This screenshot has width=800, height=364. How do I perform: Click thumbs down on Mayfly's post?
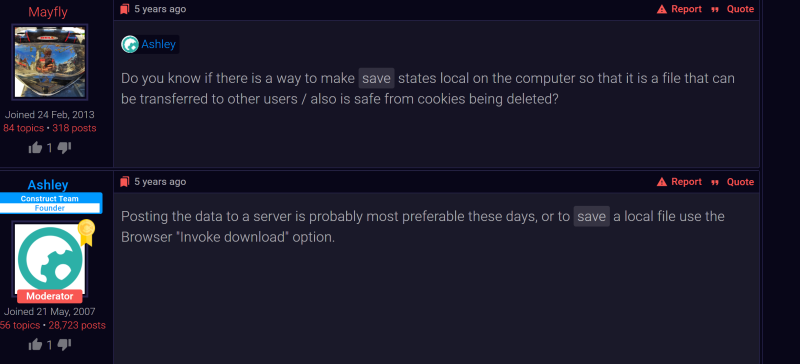[x=64, y=148]
